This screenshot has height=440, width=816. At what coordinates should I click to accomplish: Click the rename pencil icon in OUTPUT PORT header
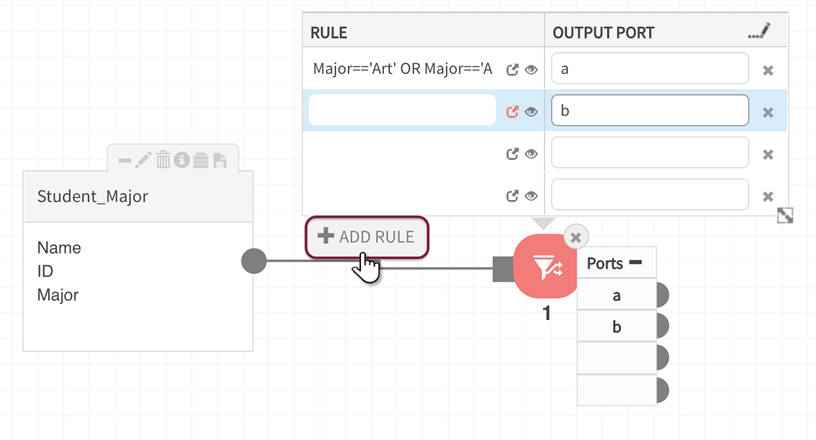point(760,33)
